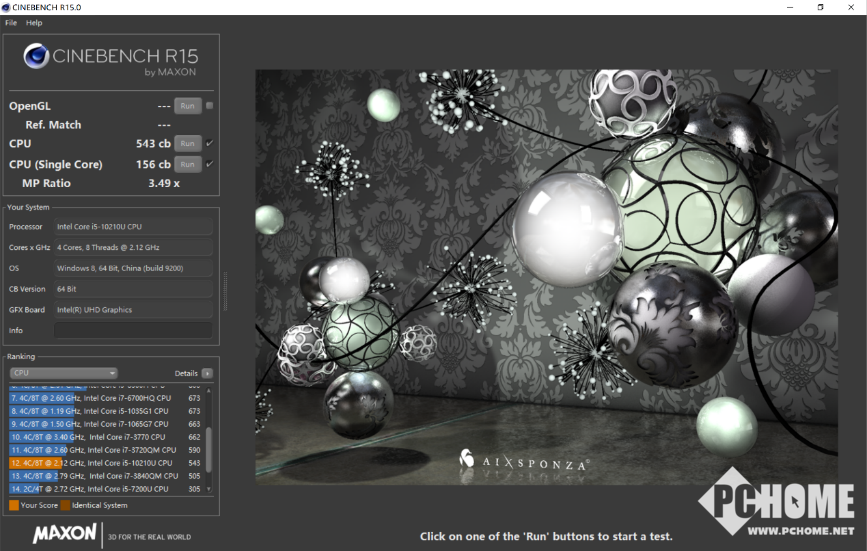Viewport: 867px width, 551px height.
Task: Minimize the Cinebench window
Action: pyautogui.click(x=790, y=7)
